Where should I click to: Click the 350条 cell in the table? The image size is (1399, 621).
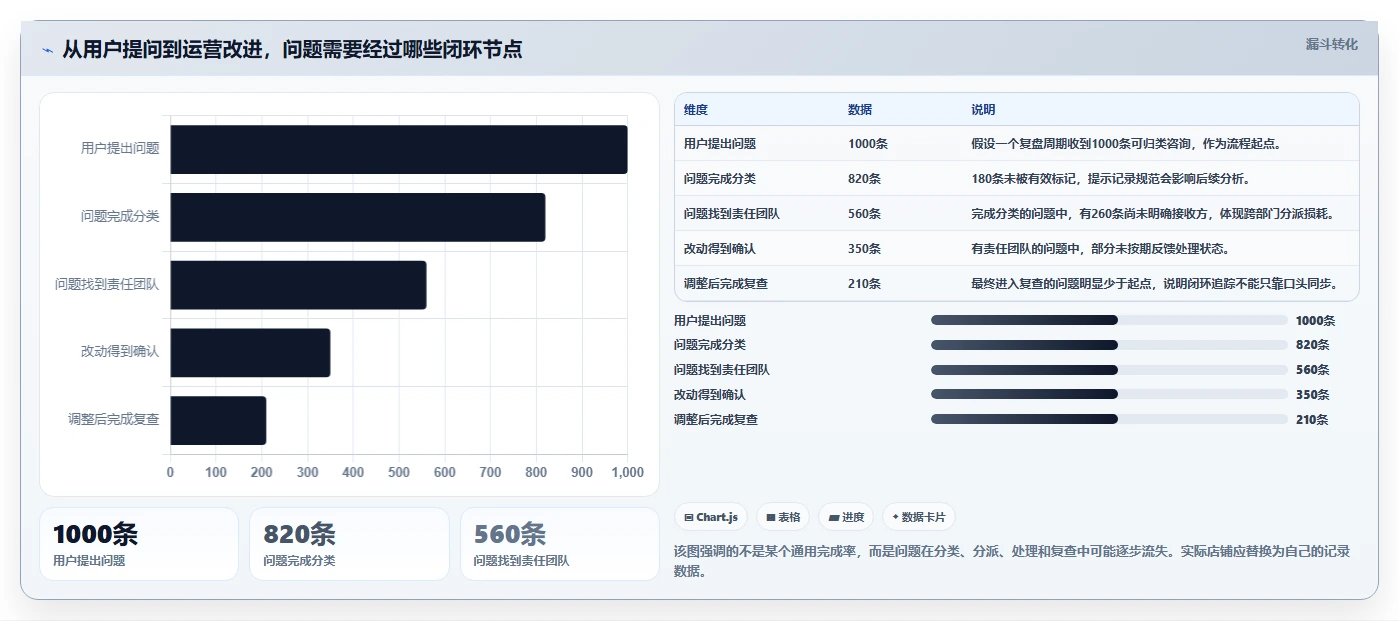865,249
